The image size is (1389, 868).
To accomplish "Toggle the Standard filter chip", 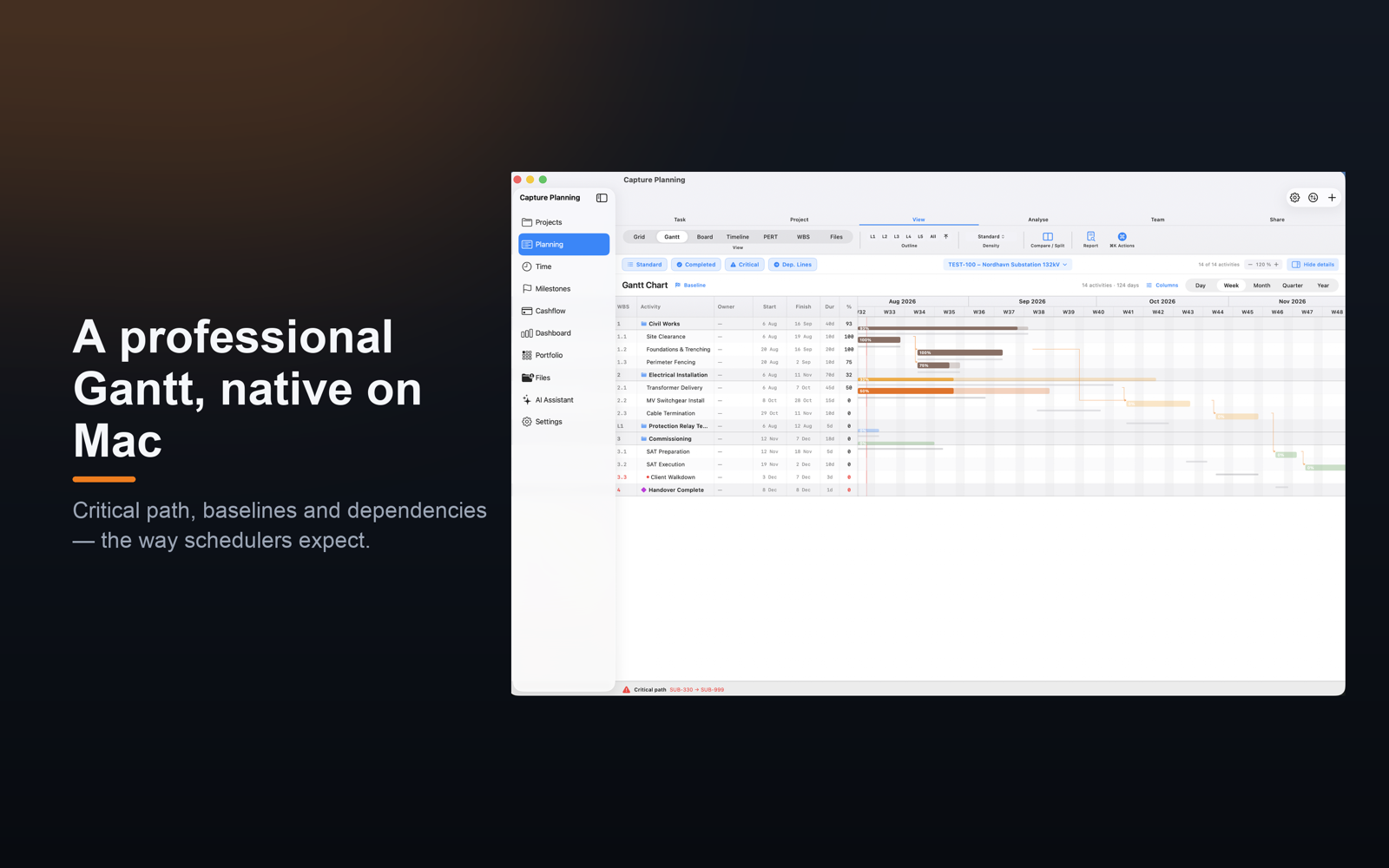I will click(644, 265).
